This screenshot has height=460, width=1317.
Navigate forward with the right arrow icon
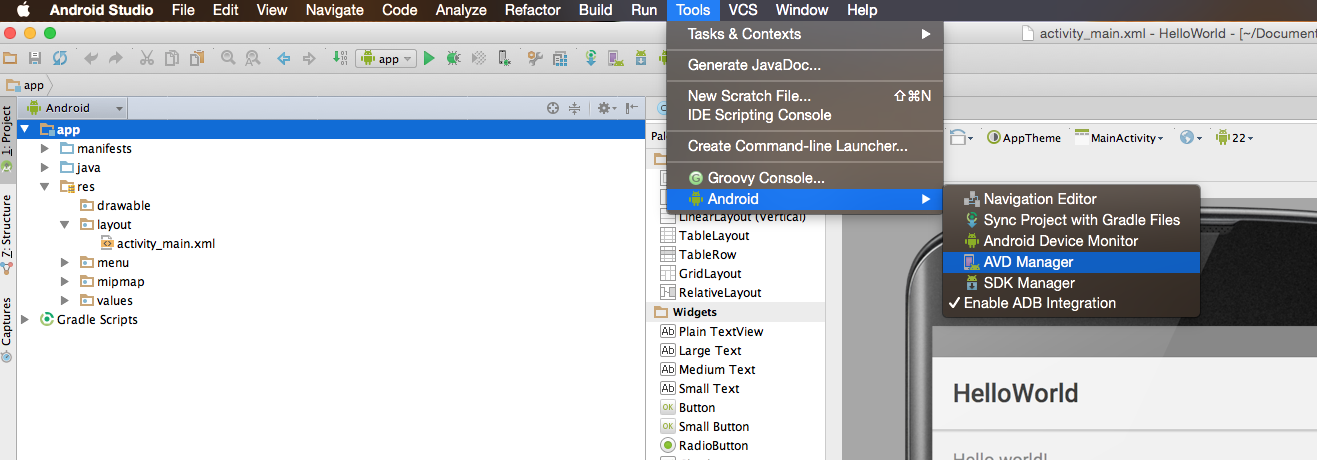pos(308,59)
